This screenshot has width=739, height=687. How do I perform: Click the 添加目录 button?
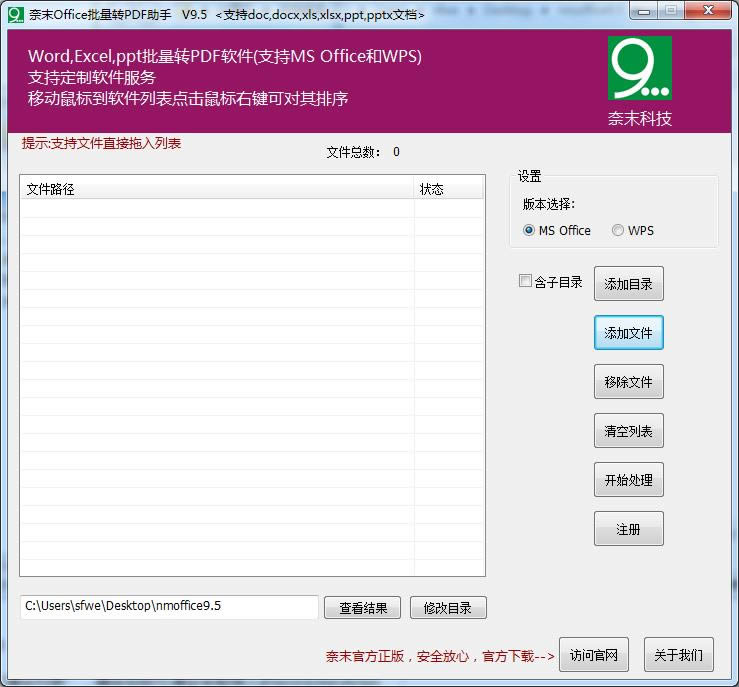[629, 284]
